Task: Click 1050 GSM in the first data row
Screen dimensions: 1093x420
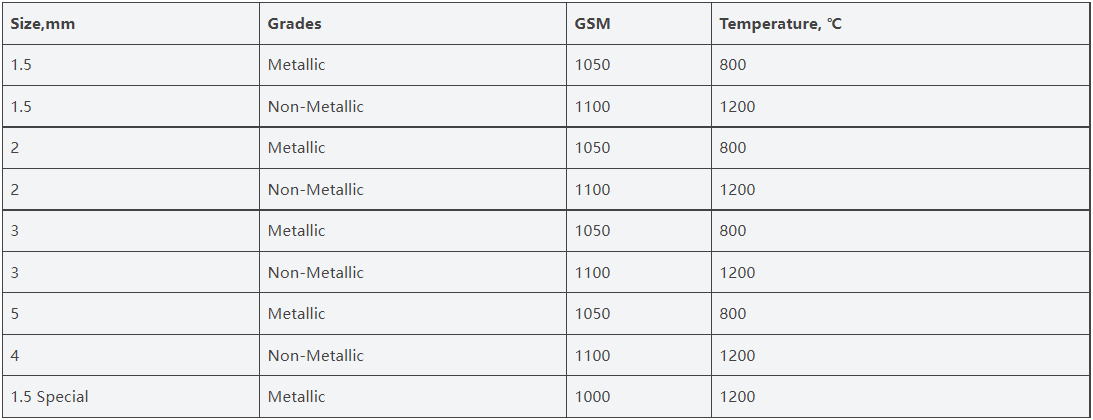Action: [639, 65]
